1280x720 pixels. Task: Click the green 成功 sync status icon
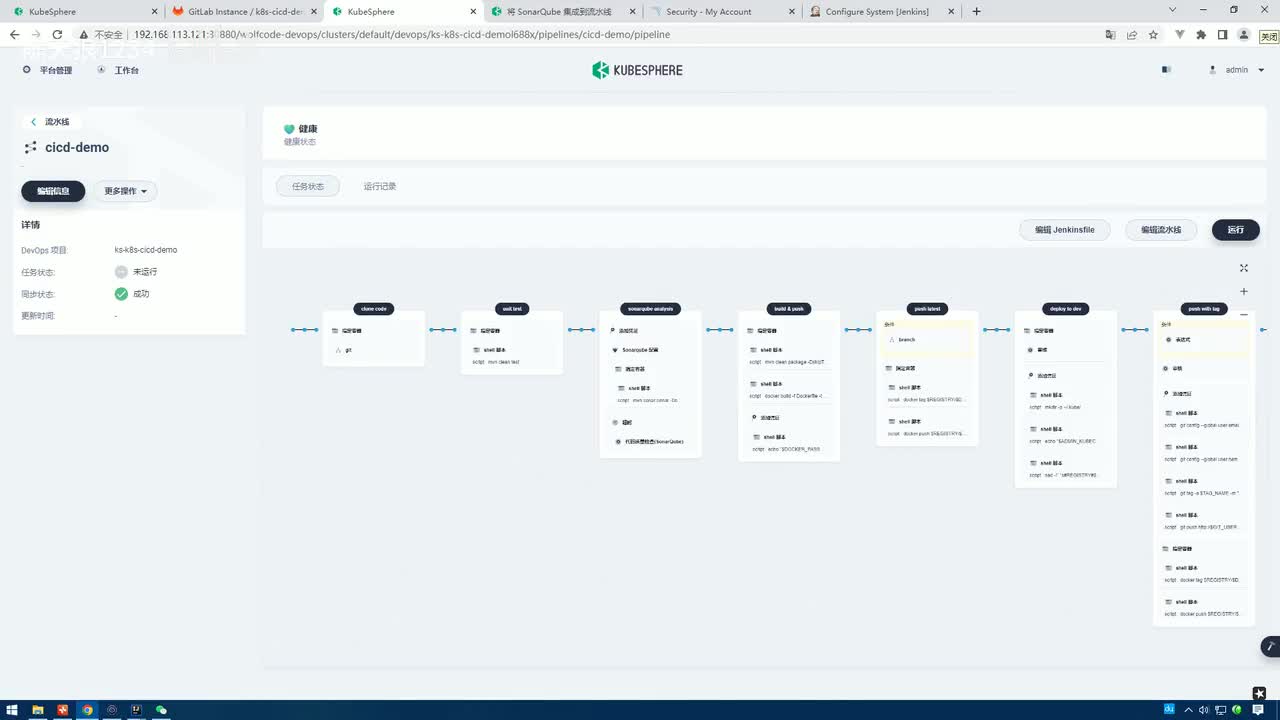point(121,294)
